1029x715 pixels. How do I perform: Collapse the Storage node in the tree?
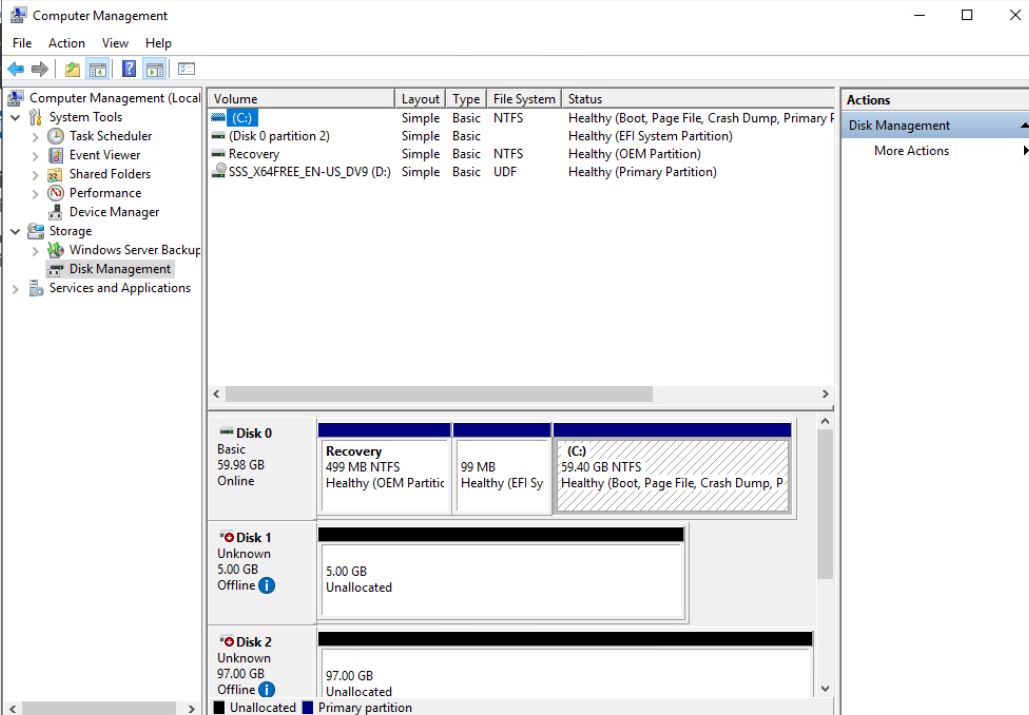coord(14,230)
